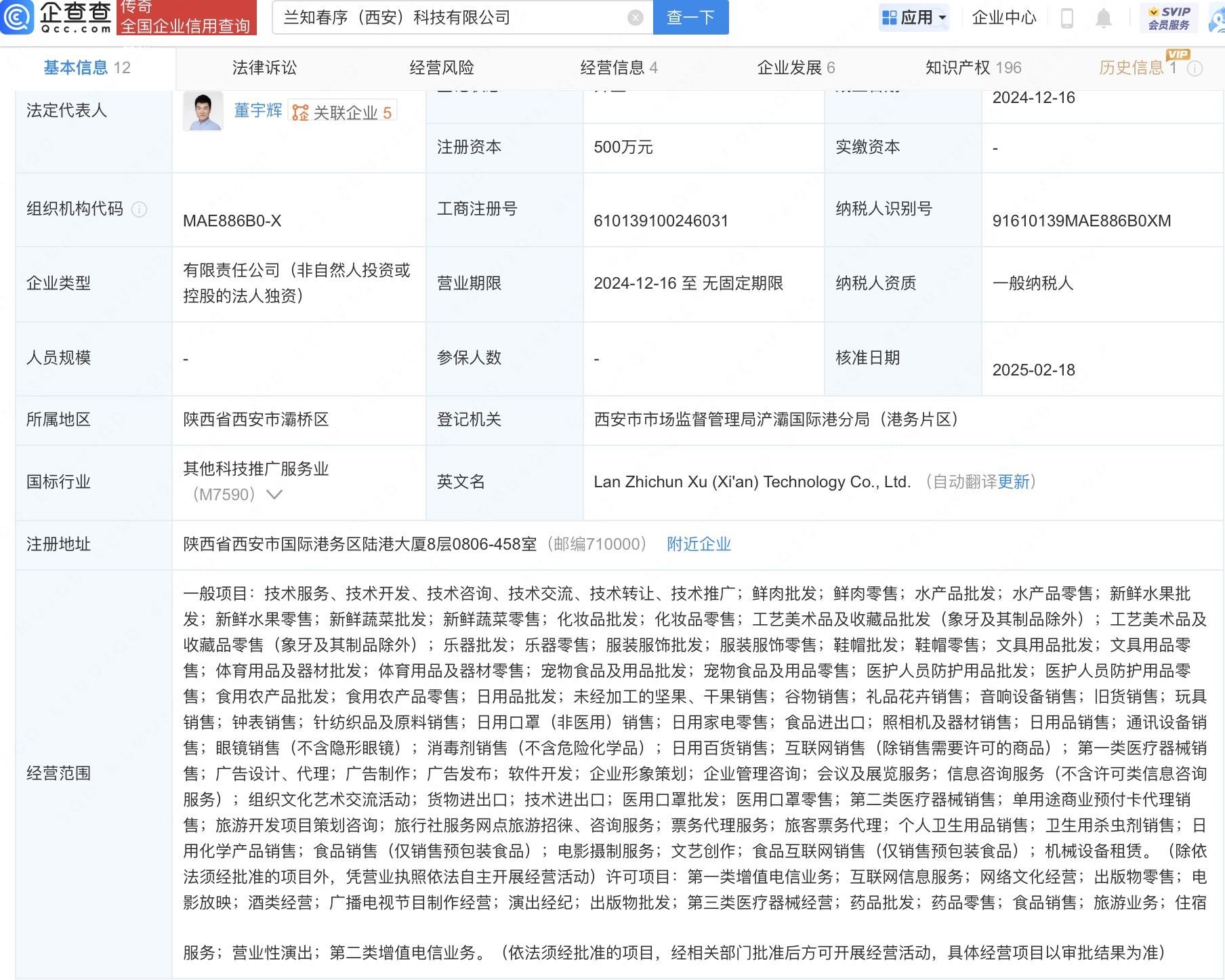
Task: Open the mobile phone app icon
Action: [x=1066, y=18]
